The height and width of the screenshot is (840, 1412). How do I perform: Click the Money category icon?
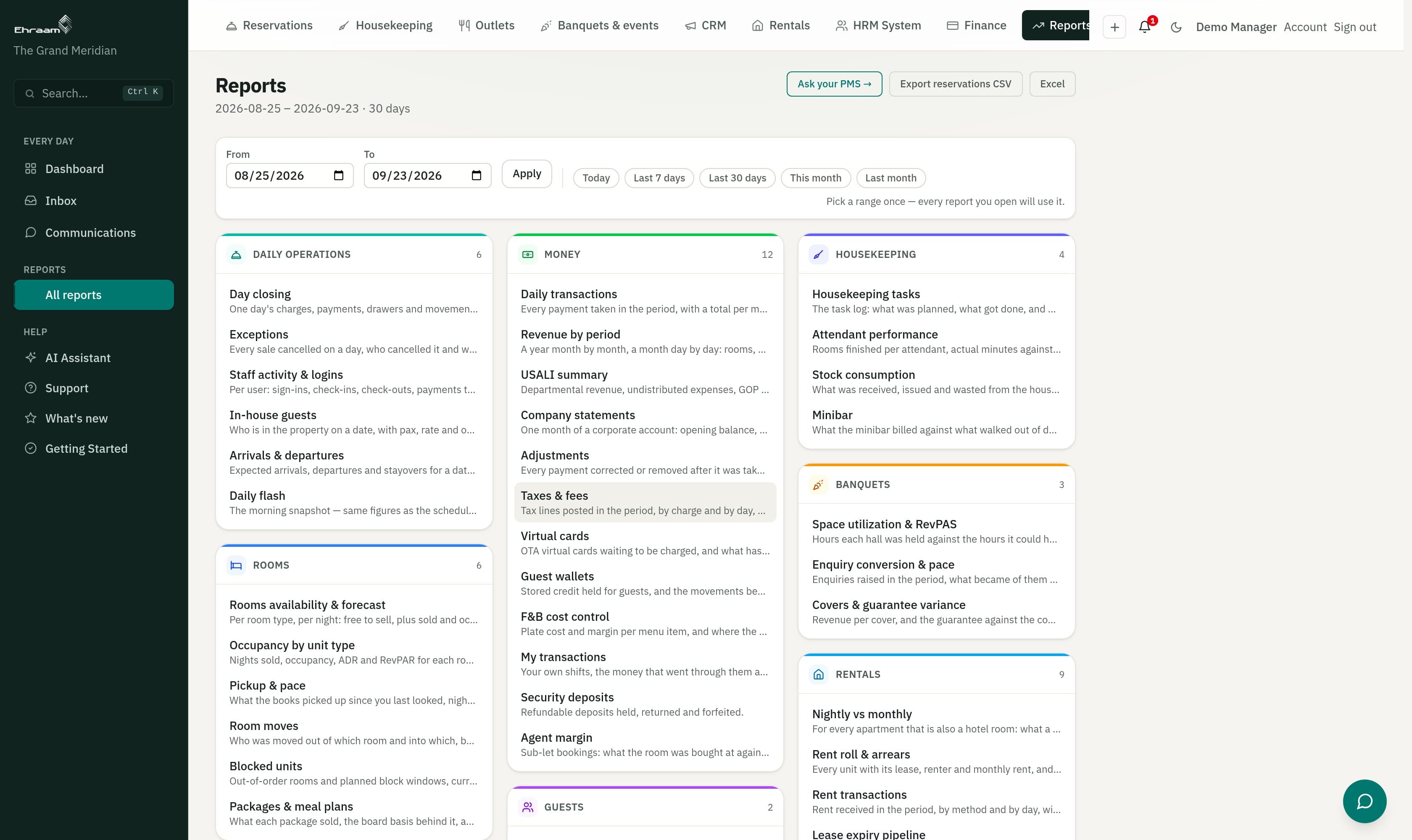click(x=527, y=255)
